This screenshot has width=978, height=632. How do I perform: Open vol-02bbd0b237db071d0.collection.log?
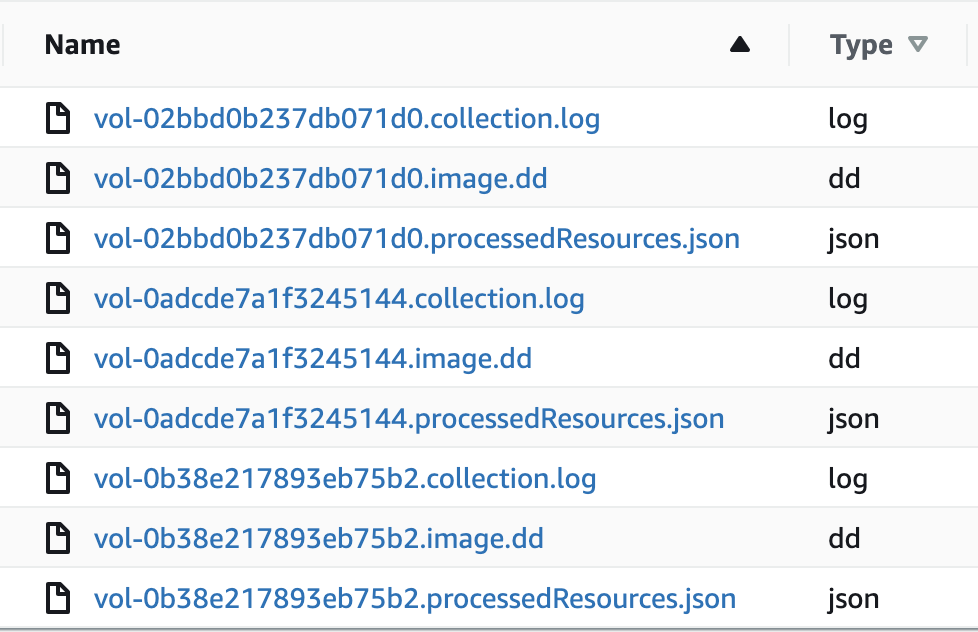348,118
